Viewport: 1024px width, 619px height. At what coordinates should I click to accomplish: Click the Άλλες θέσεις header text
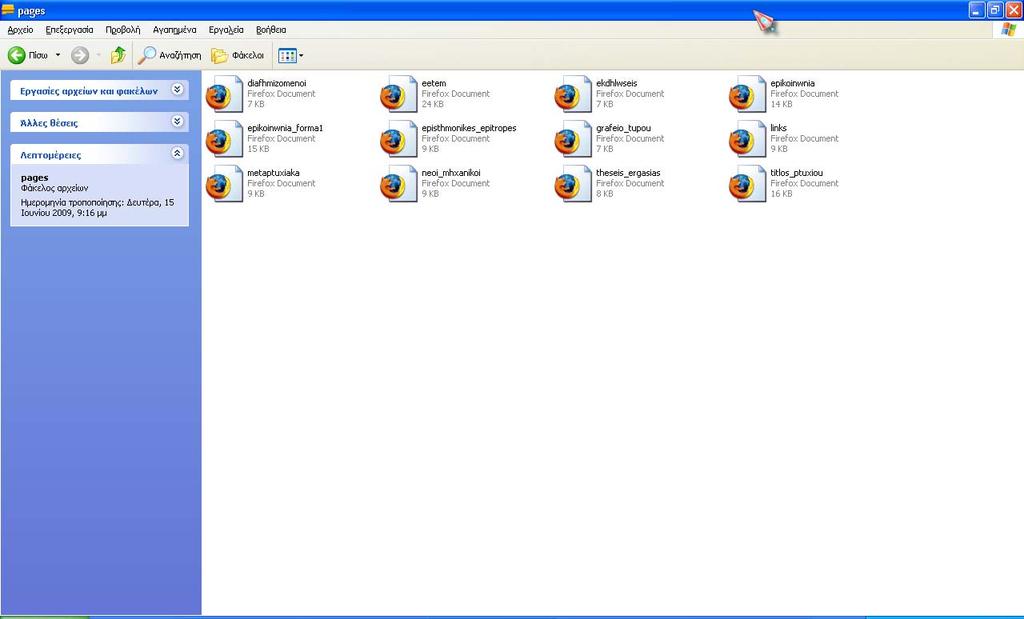tap(49, 123)
